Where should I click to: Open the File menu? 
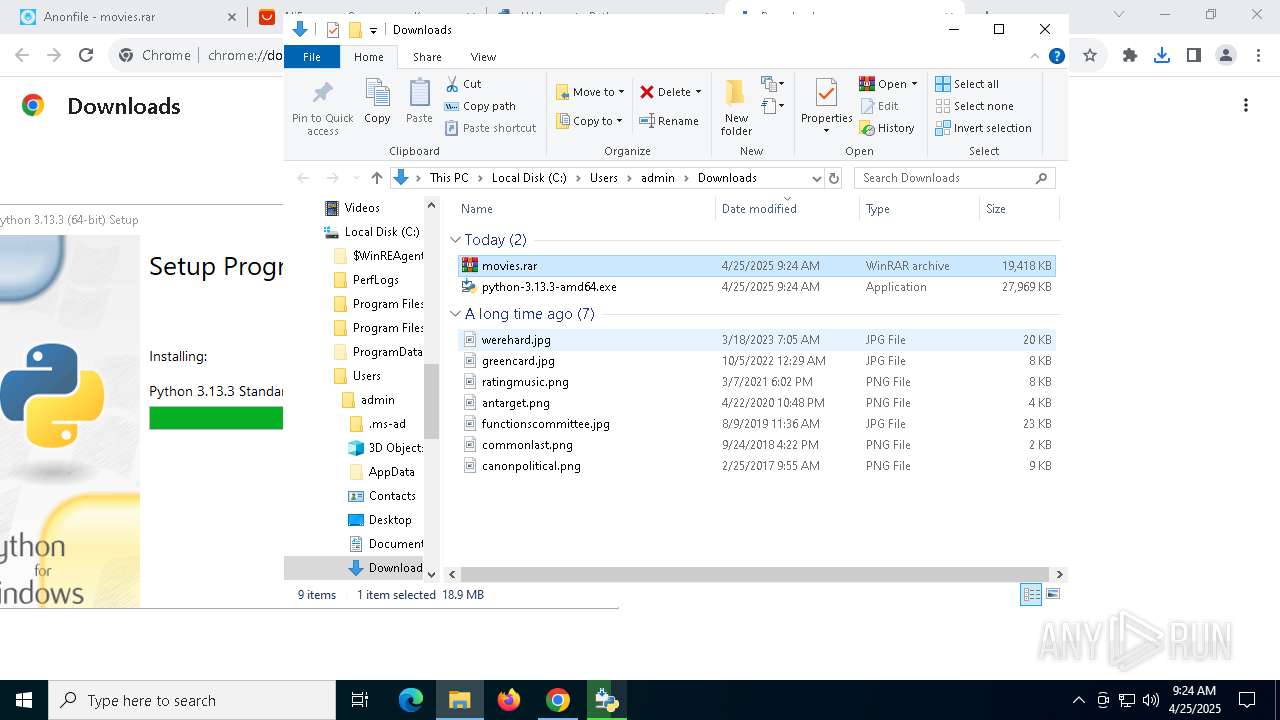312,57
